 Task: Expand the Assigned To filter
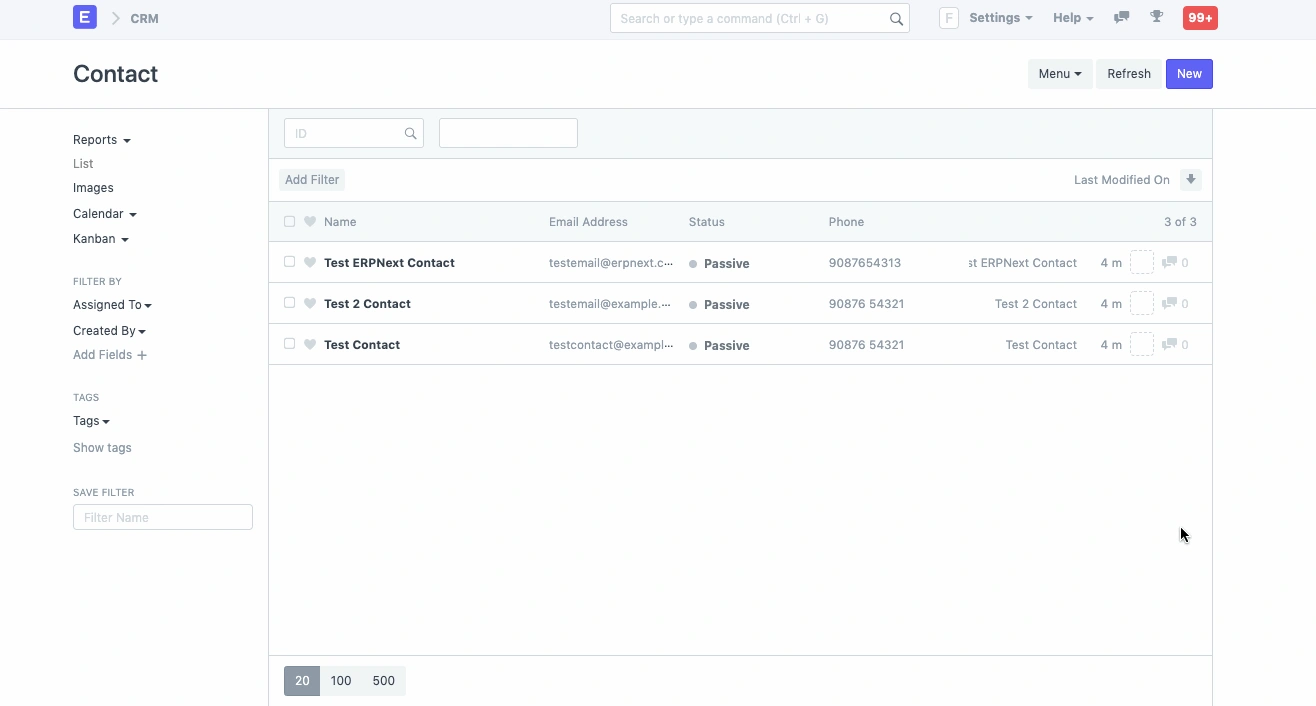[112, 304]
